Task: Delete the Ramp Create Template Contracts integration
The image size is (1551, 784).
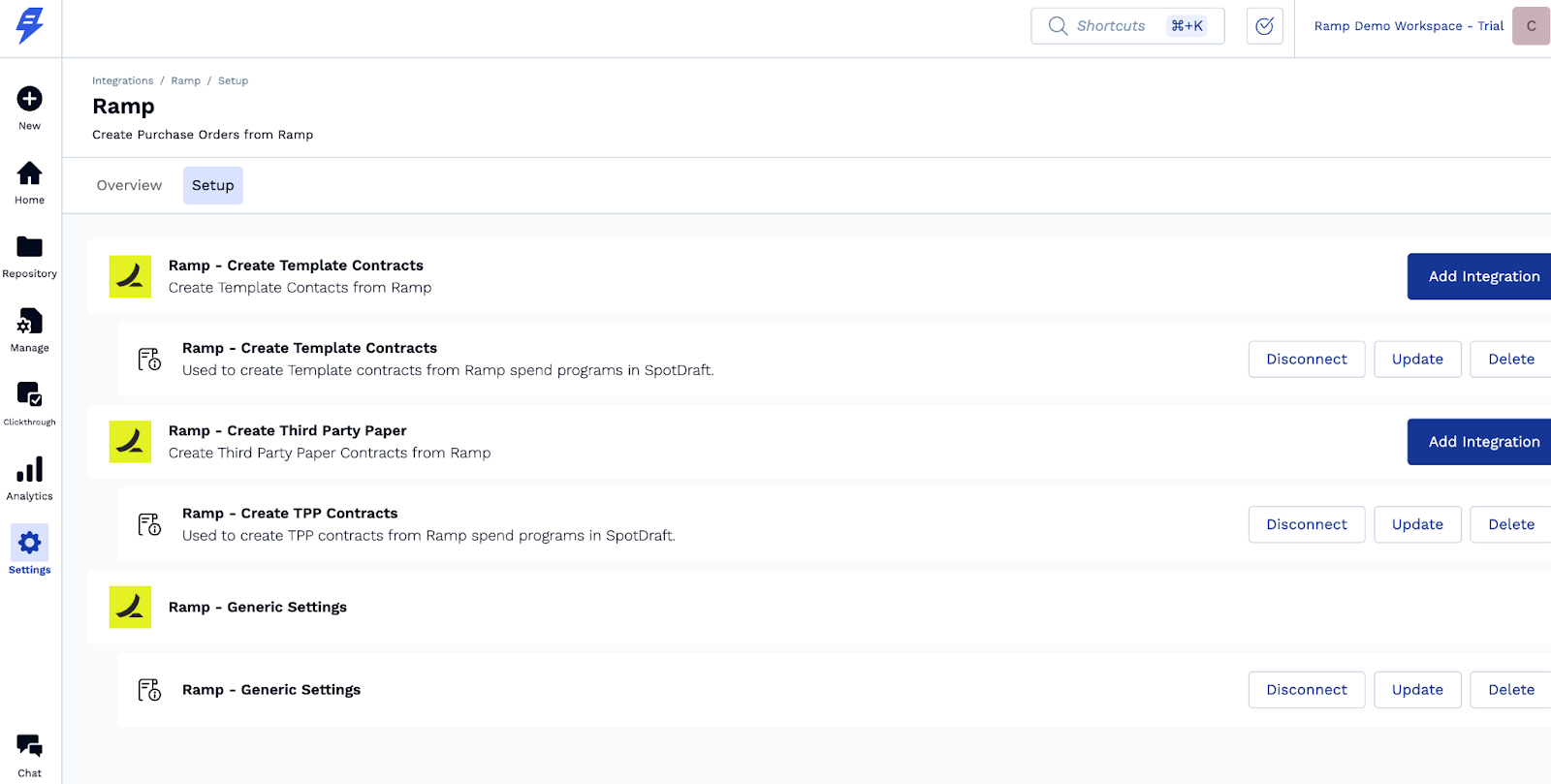Action: [1510, 360]
